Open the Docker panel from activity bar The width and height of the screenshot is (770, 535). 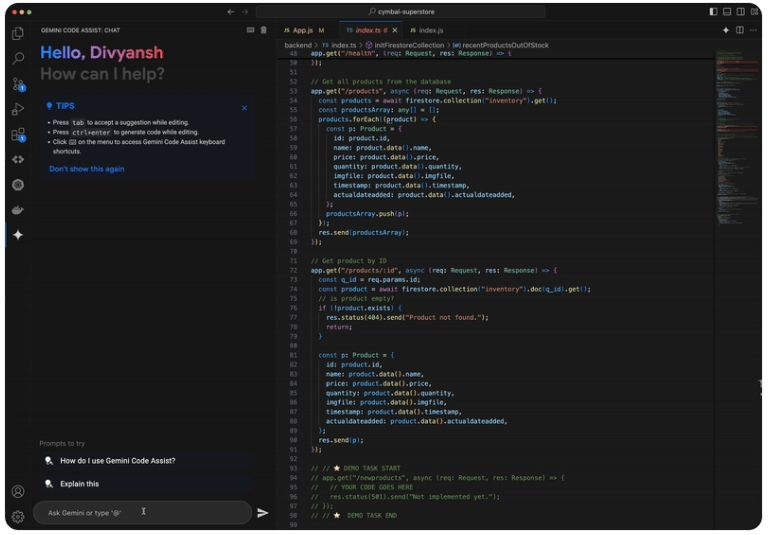18,210
